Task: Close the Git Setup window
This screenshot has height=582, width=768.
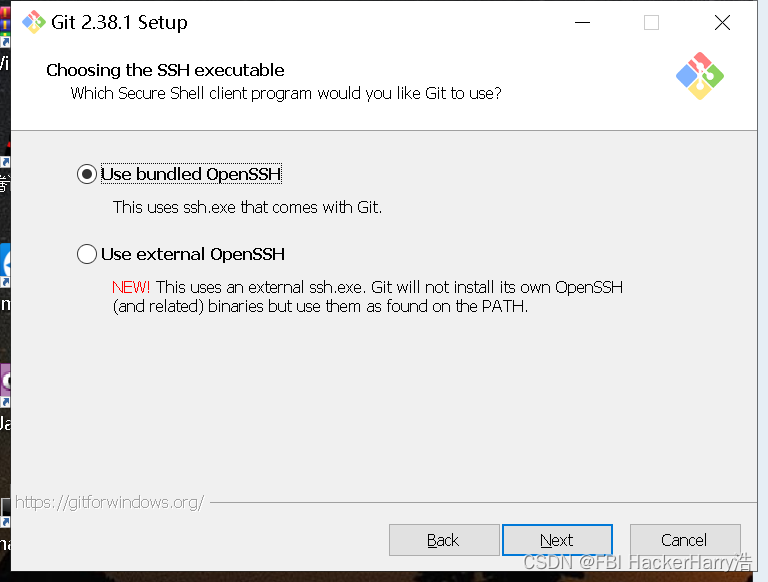Action: click(x=722, y=23)
